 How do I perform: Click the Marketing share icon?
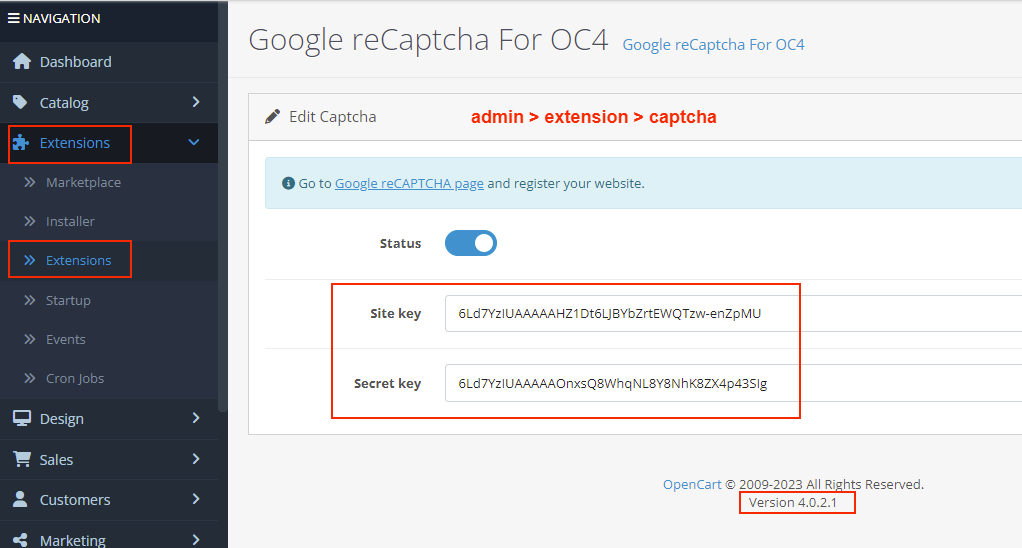[x=21, y=540]
